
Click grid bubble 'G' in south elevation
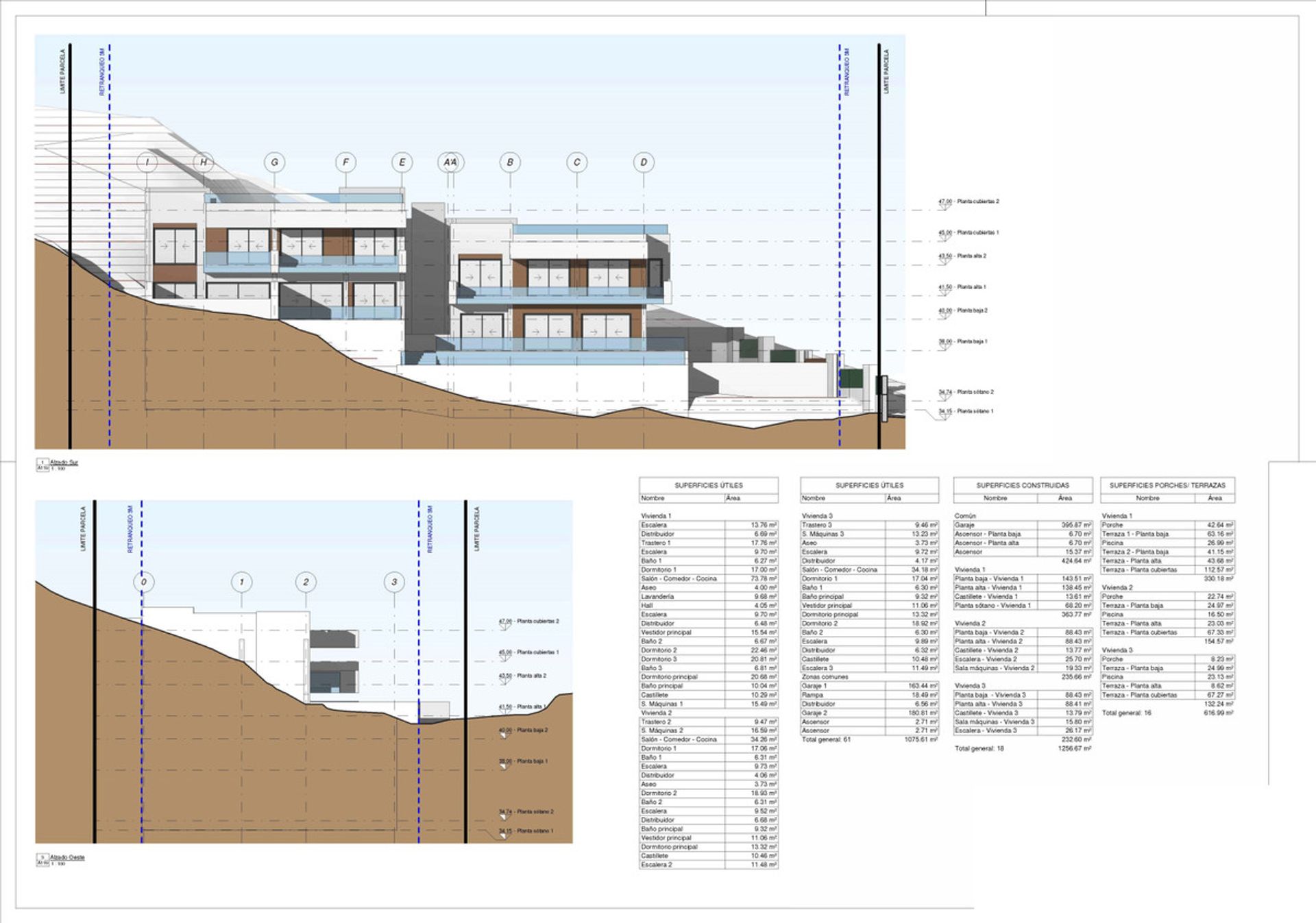274,162
